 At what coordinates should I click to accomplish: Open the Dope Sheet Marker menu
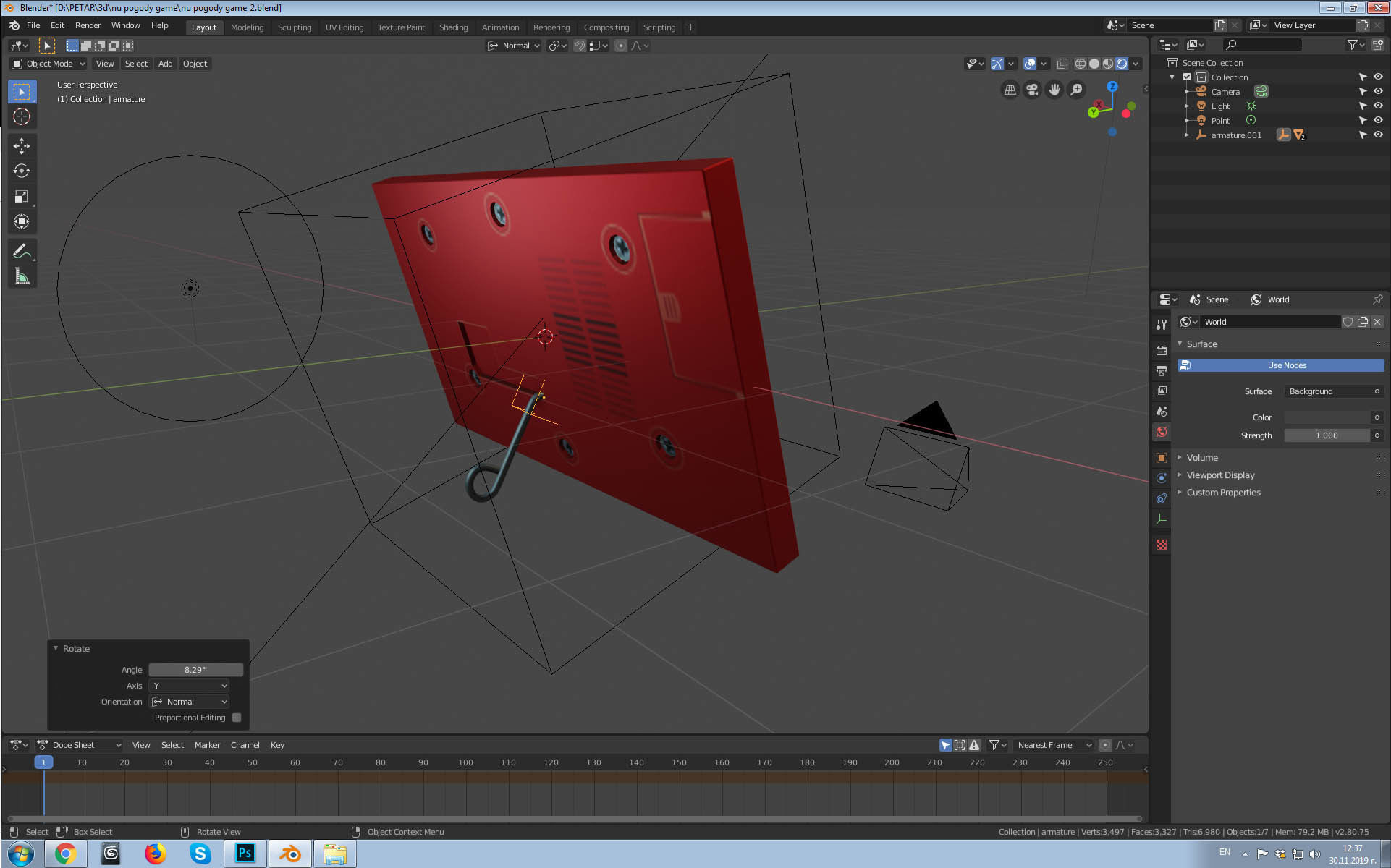(x=207, y=745)
